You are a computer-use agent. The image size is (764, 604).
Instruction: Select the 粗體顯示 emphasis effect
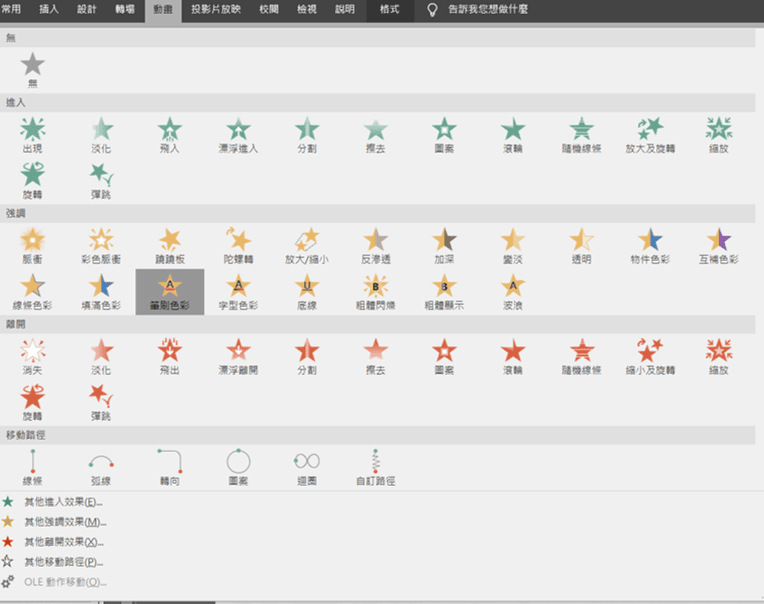click(x=444, y=292)
